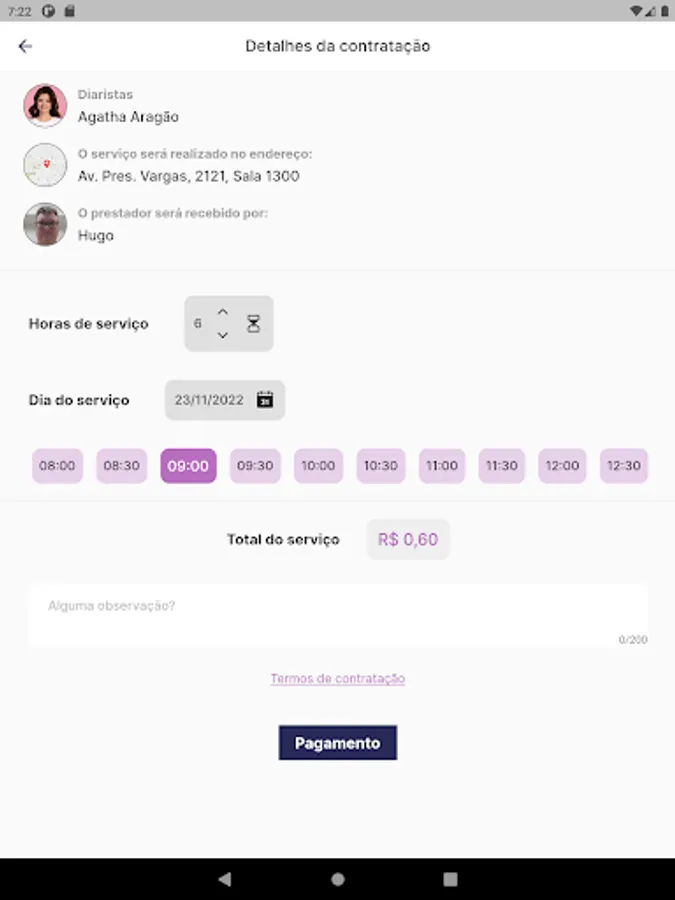The width and height of the screenshot is (675, 900).
Task: Open the calendar icon next to the service date
Action: (x=265, y=400)
